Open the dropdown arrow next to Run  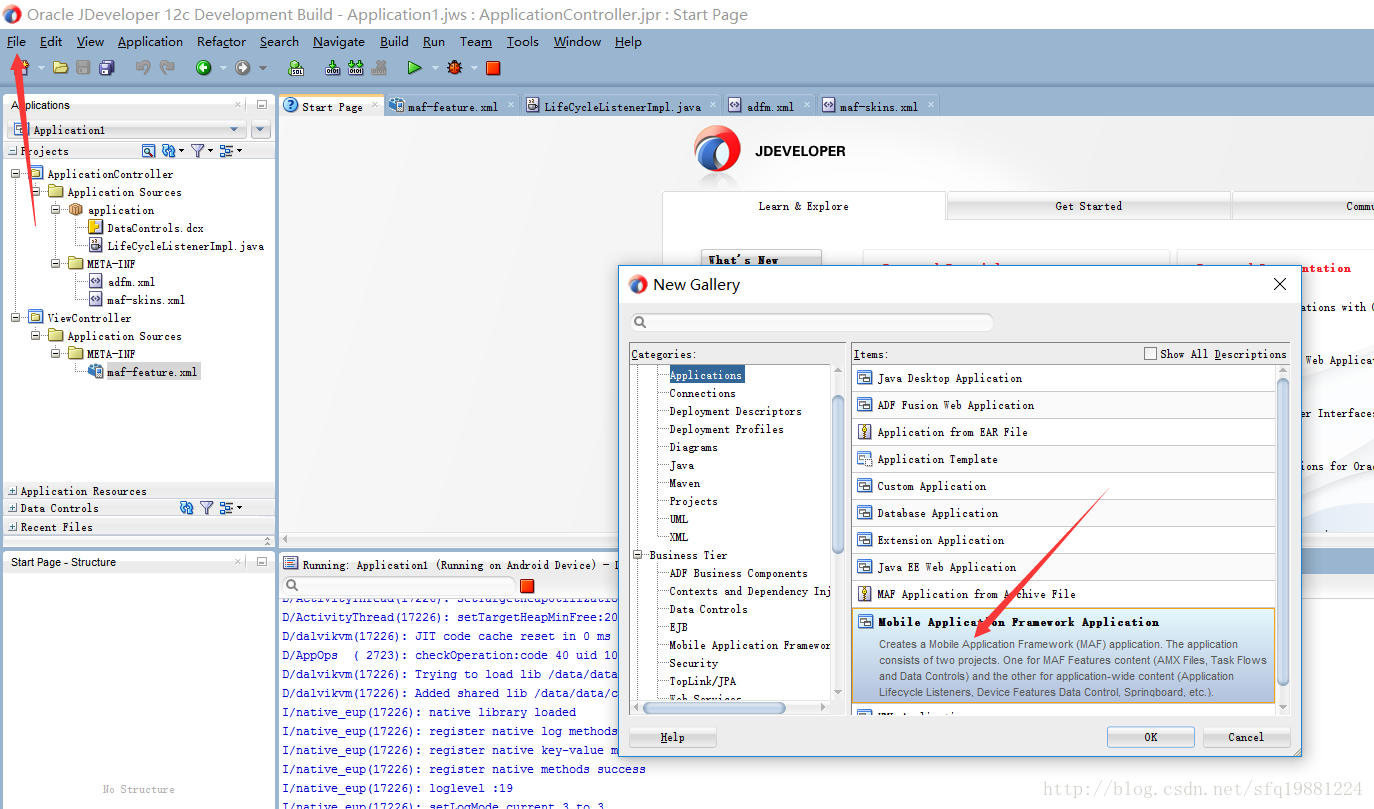click(435, 68)
